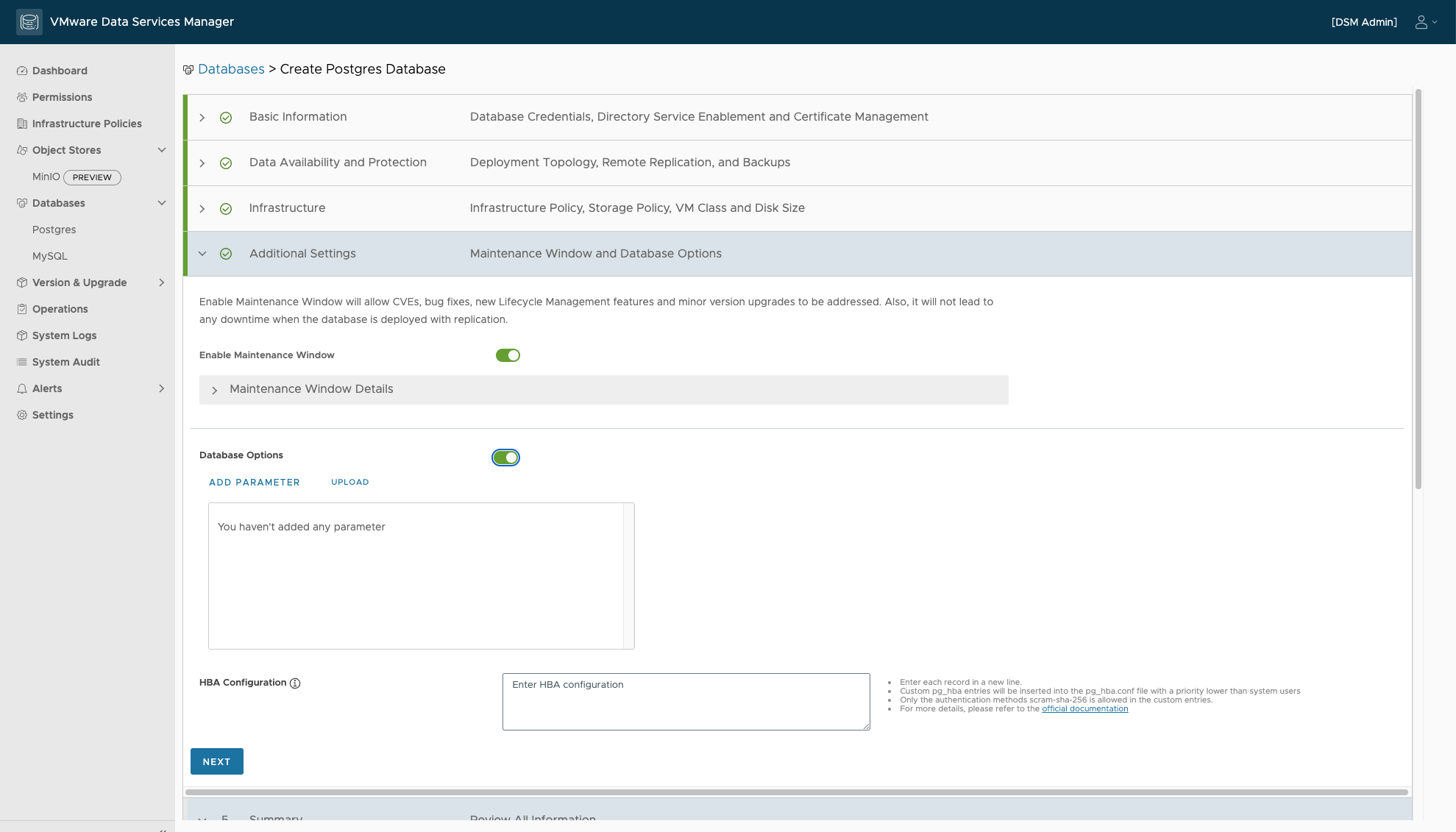Click the Additional Settings checkmark icon
This screenshot has width=1456, height=832.
pos(226,254)
